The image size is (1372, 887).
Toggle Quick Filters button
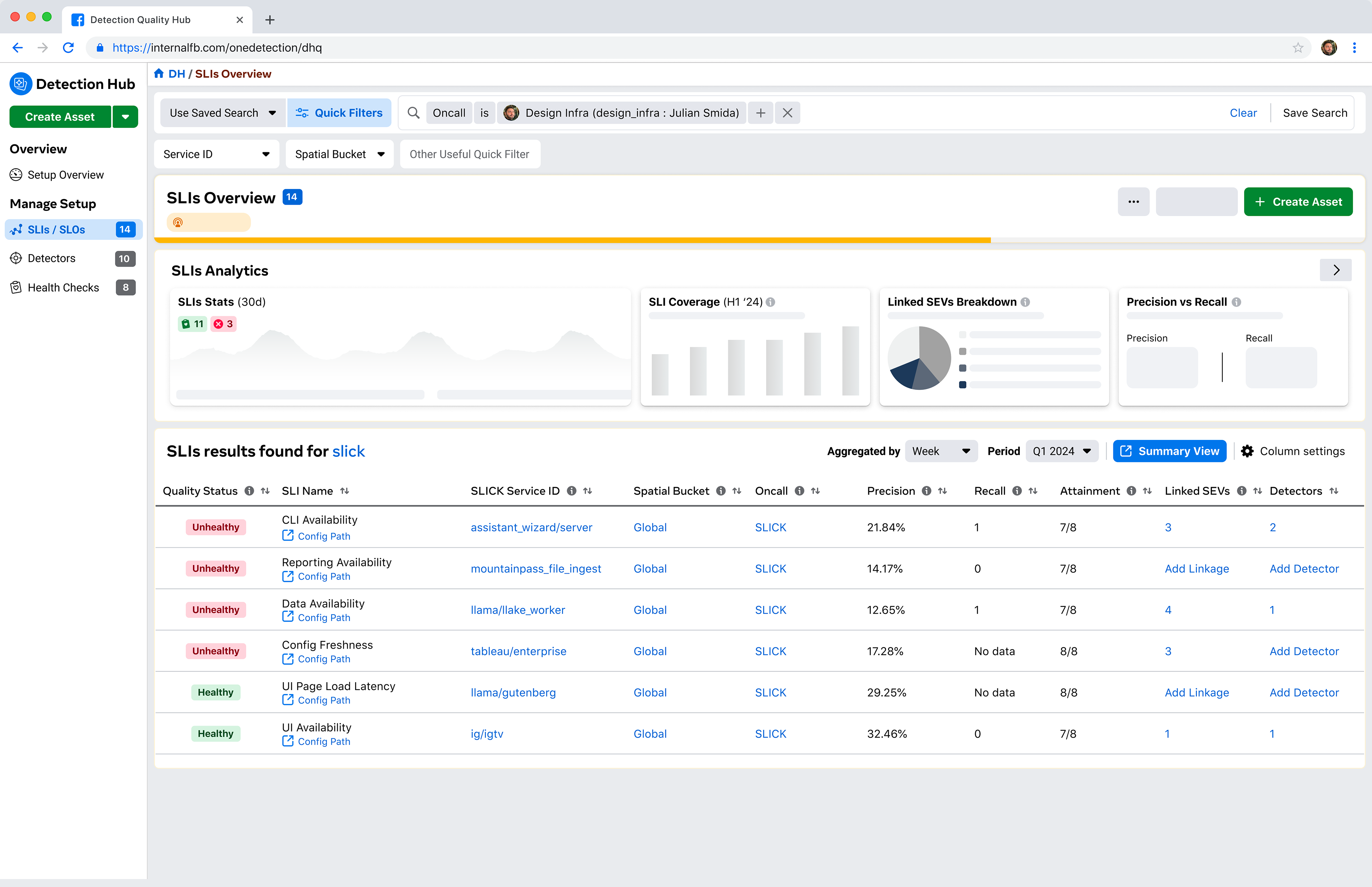[339, 113]
